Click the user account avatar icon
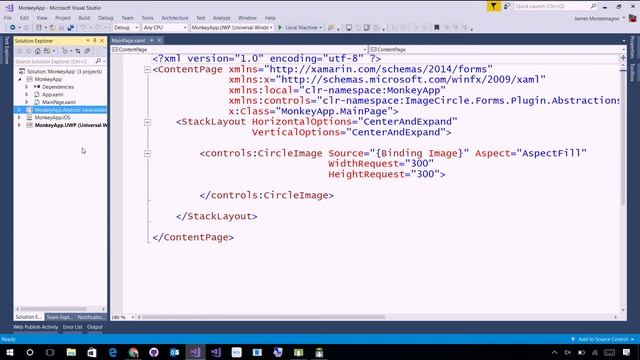Viewport: 640px width, 360px height. [632, 18]
